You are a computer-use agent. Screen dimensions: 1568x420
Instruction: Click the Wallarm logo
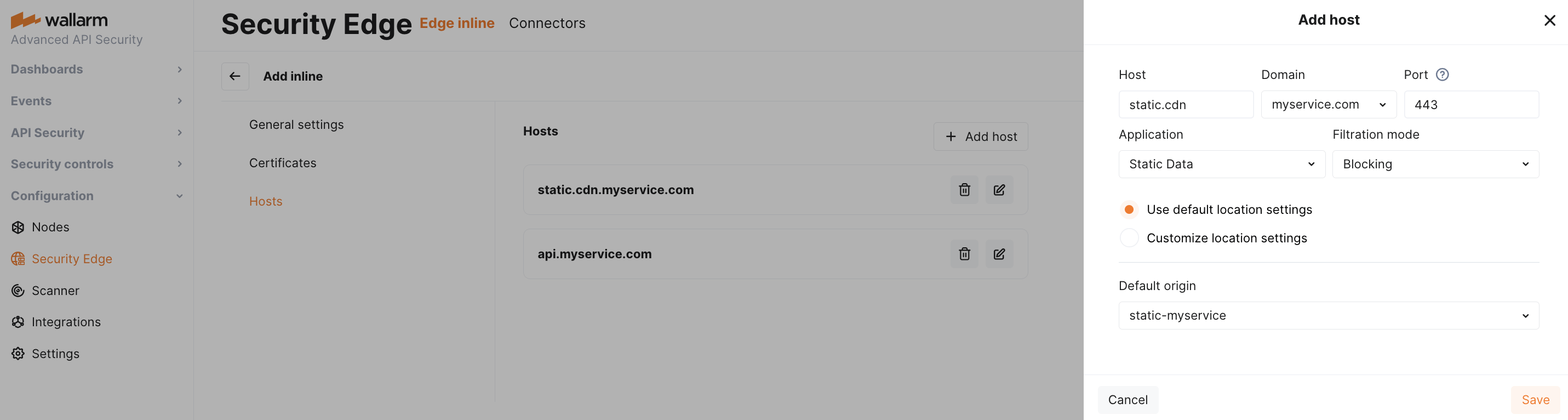[59, 20]
